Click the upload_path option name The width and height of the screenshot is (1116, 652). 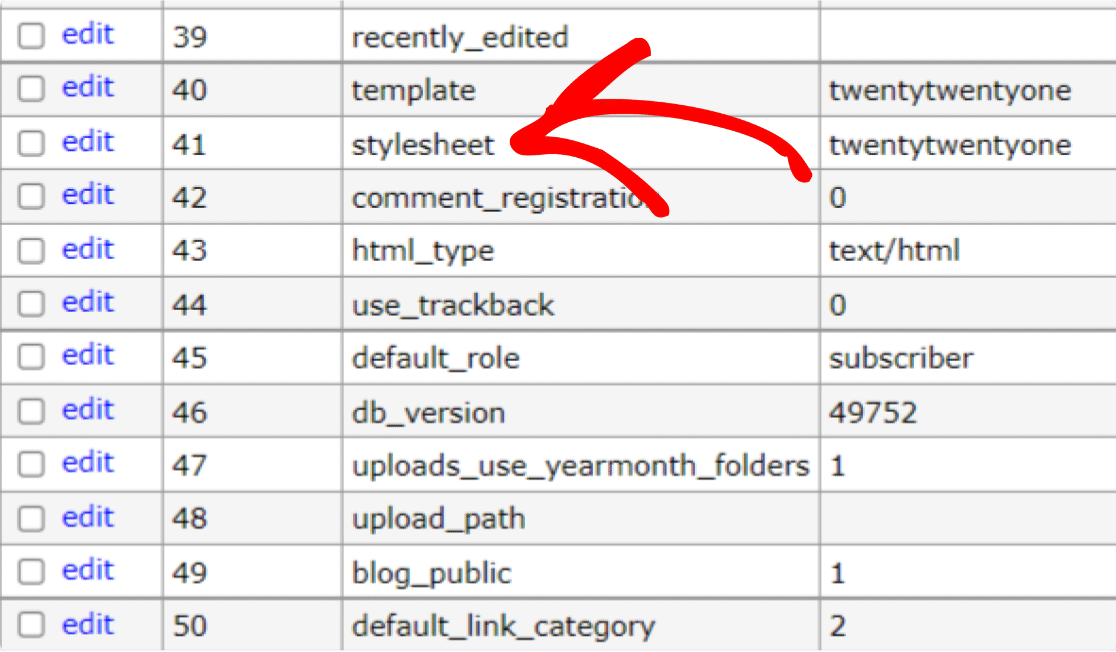pyautogui.click(x=438, y=520)
